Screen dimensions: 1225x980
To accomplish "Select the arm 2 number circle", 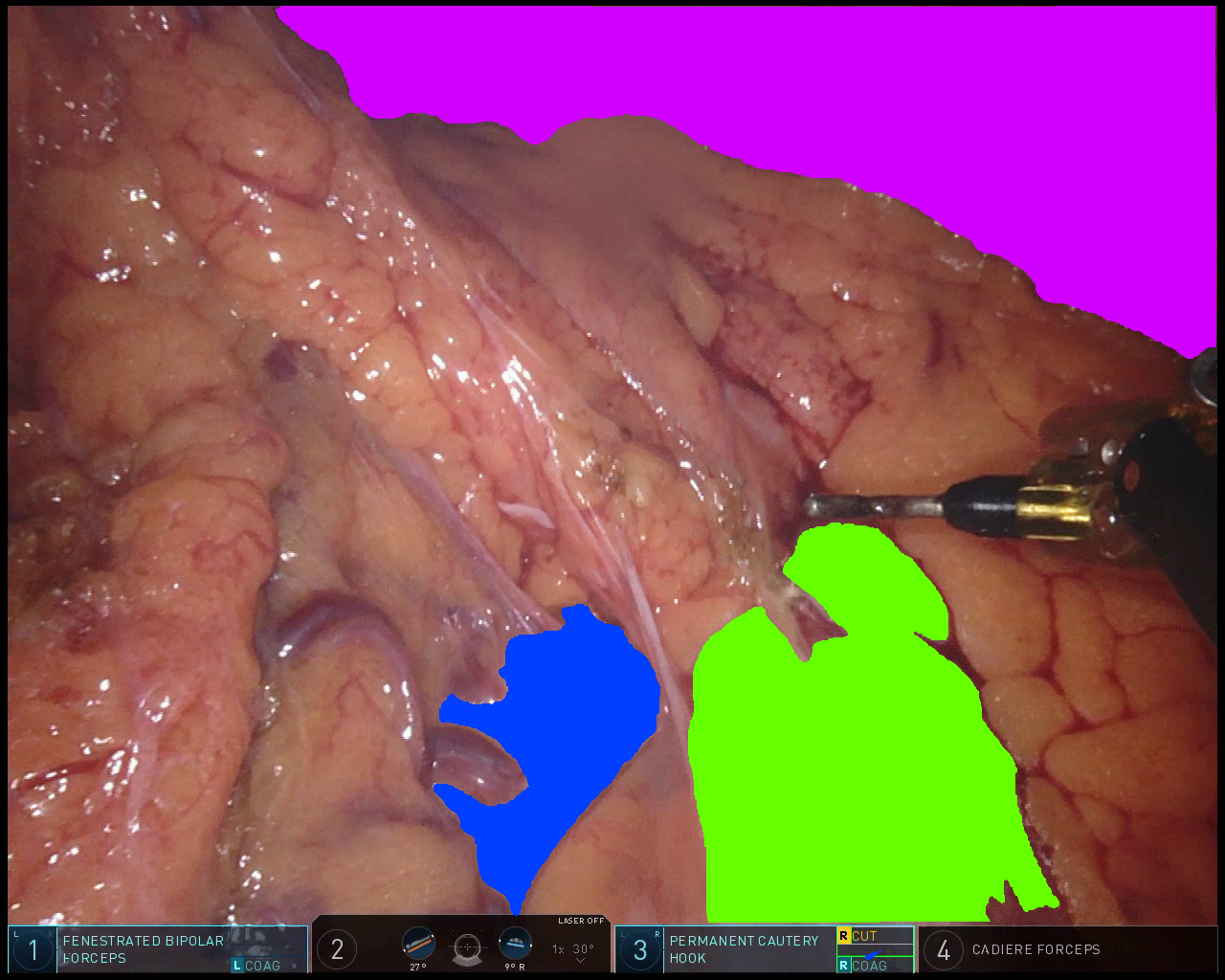I will (337, 949).
